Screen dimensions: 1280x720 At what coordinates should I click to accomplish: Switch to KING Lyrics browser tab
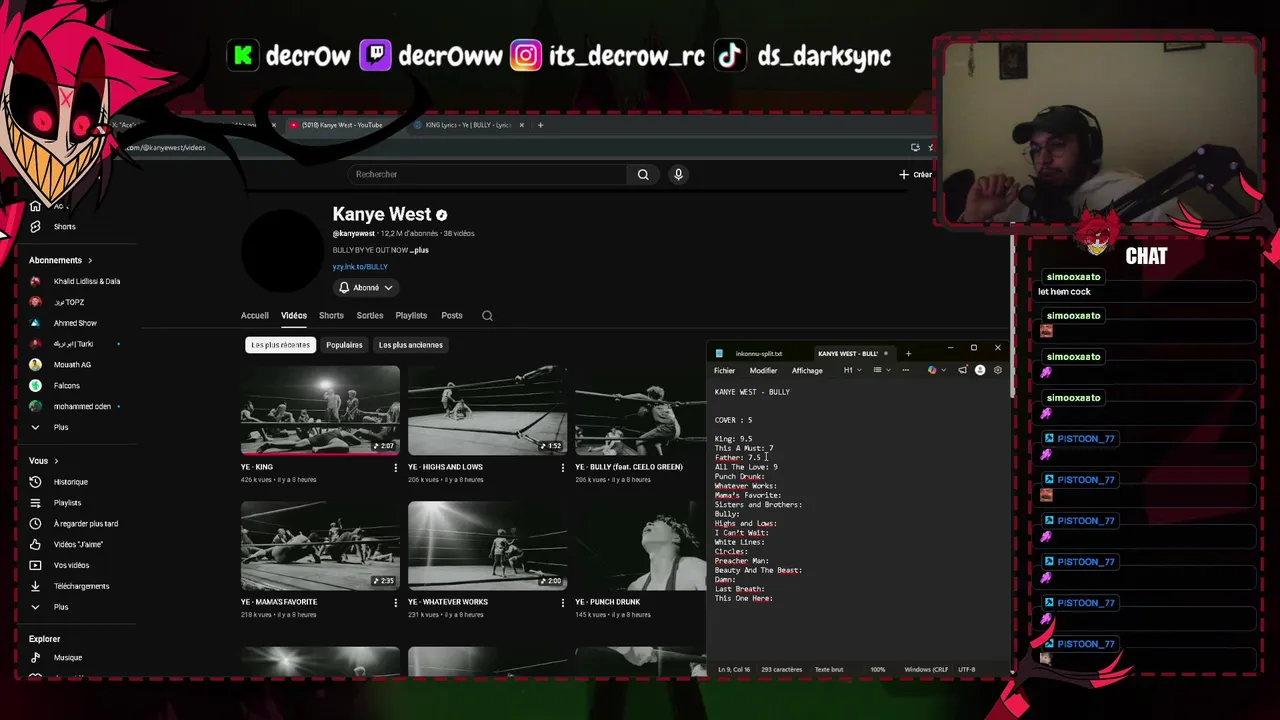click(467, 125)
